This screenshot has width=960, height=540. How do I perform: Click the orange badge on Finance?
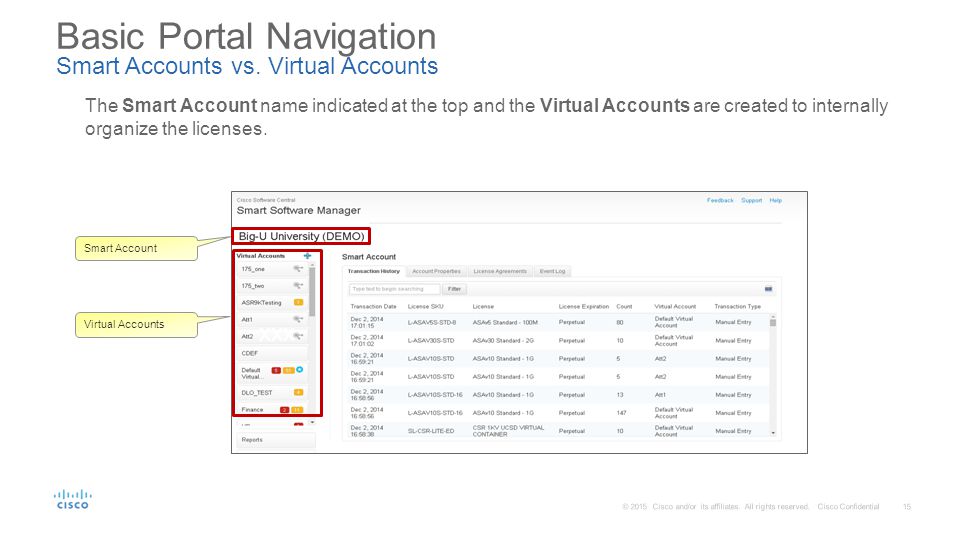pos(296,410)
